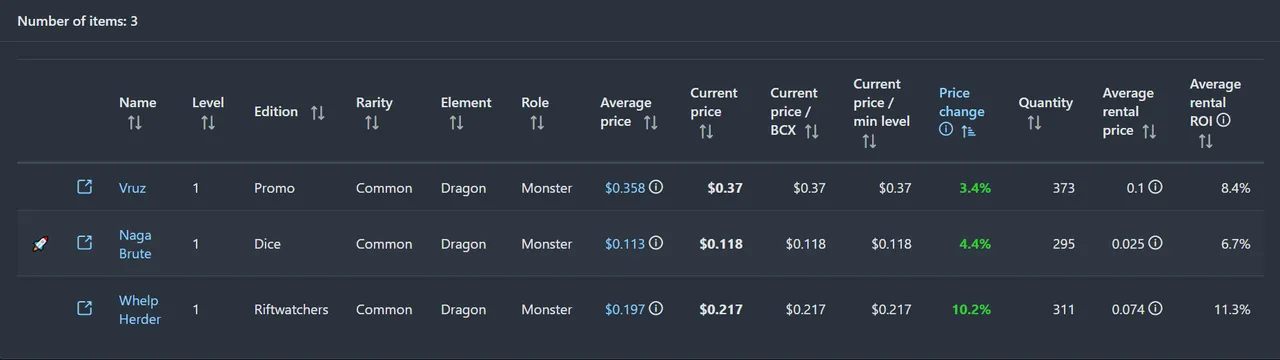
Task: Open external link icon for Naga Brute
Action: pos(85,243)
